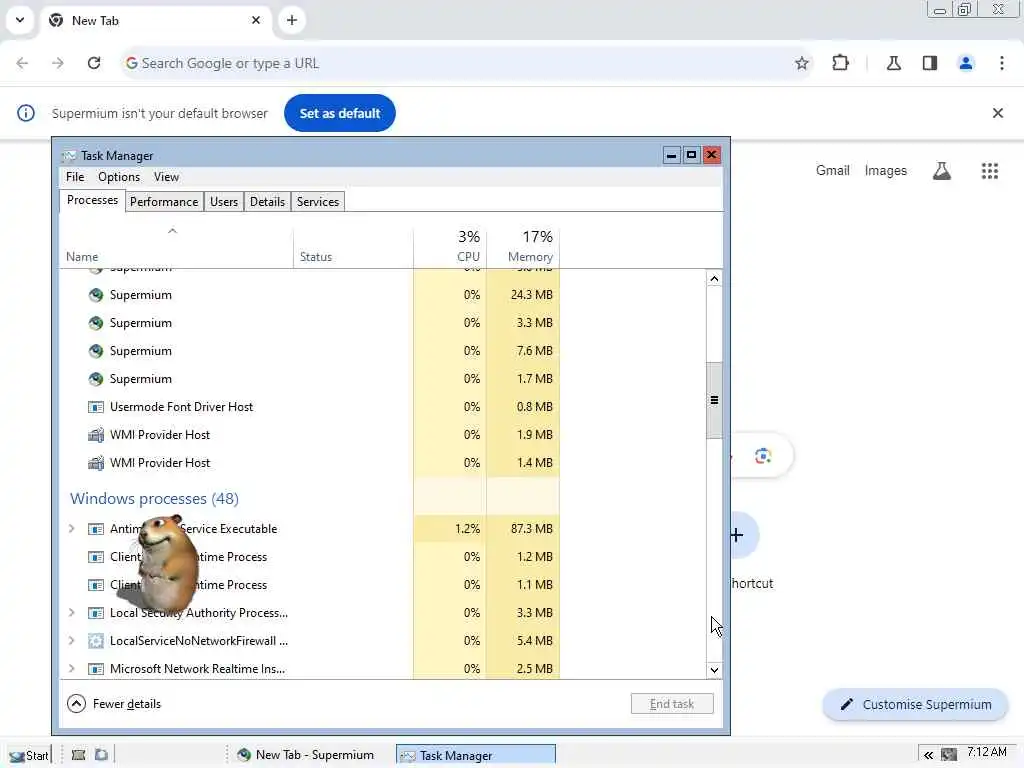Click the Task Manager scrollbar thumb
The width and height of the screenshot is (1024, 768).
click(x=714, y=400)
